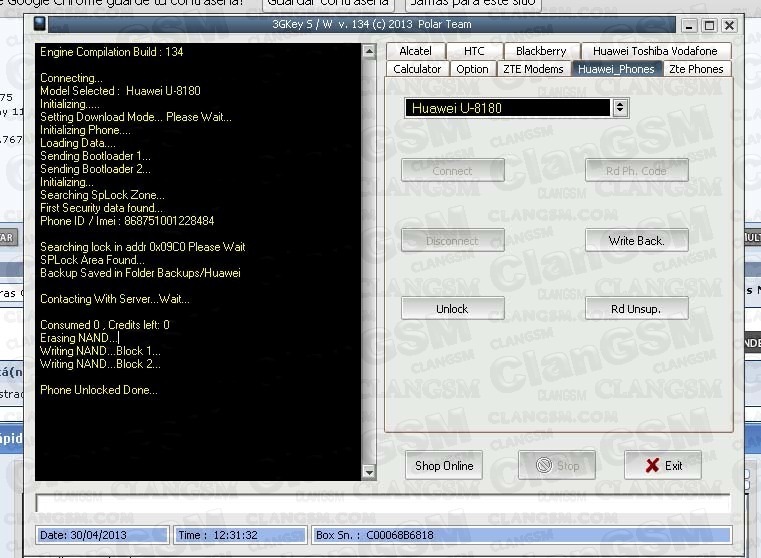Viewport: 761px width, 558px height.
Task: Click the Date: 30/04/2013 status field
Action: pyautogui.click(x=102, y=535)
